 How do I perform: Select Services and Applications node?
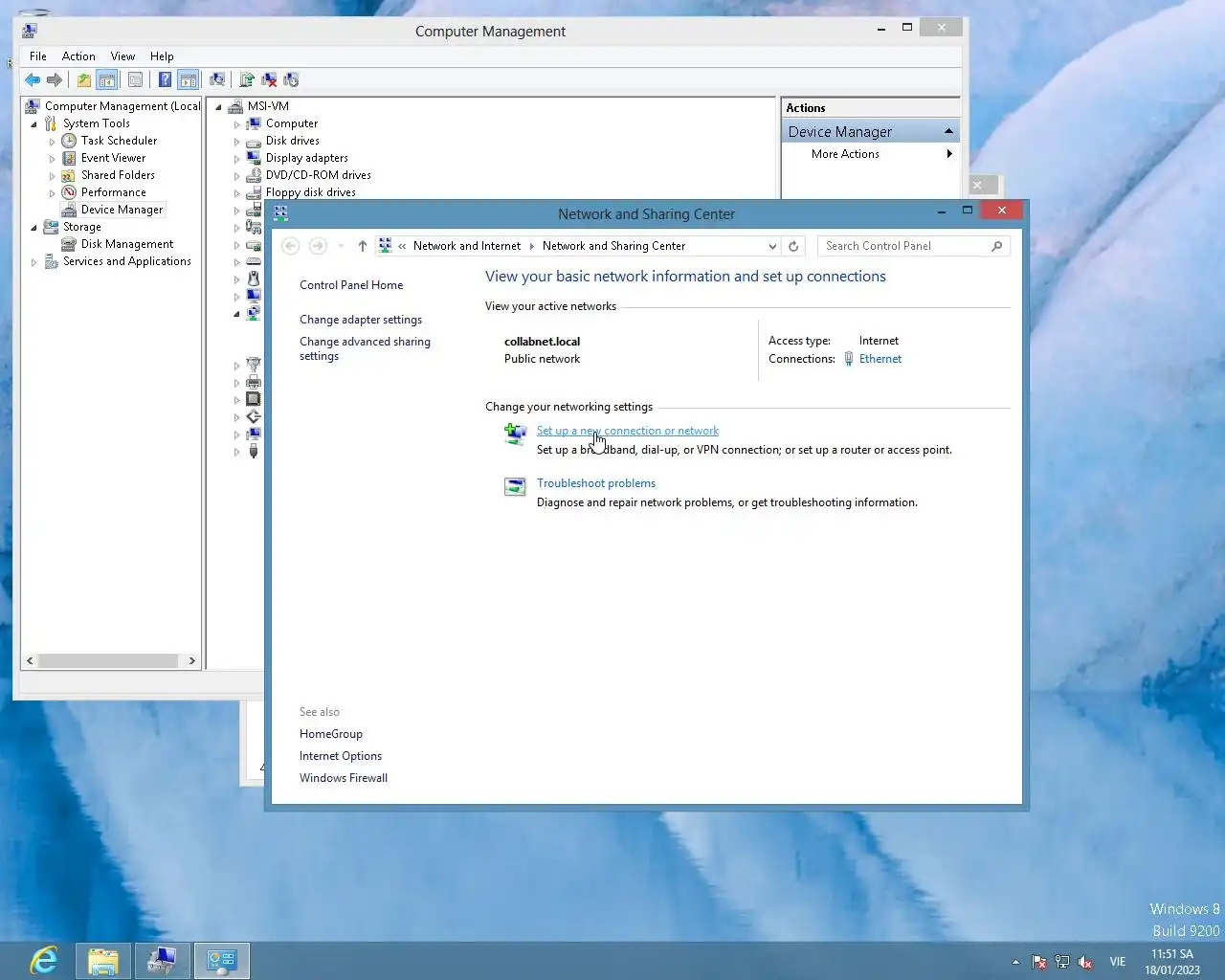(x=126, y=261)
